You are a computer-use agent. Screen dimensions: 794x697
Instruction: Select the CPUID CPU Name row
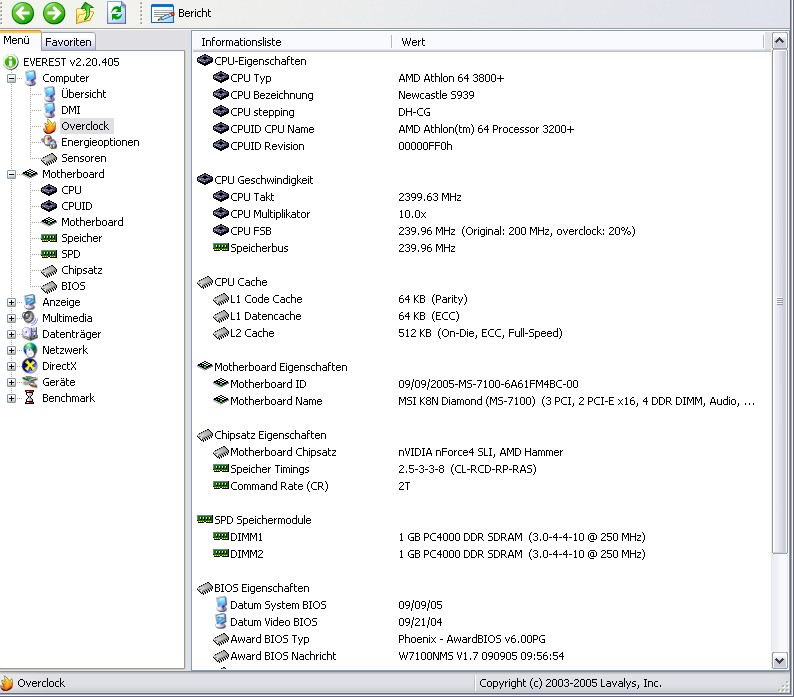(x=481, y=129)
